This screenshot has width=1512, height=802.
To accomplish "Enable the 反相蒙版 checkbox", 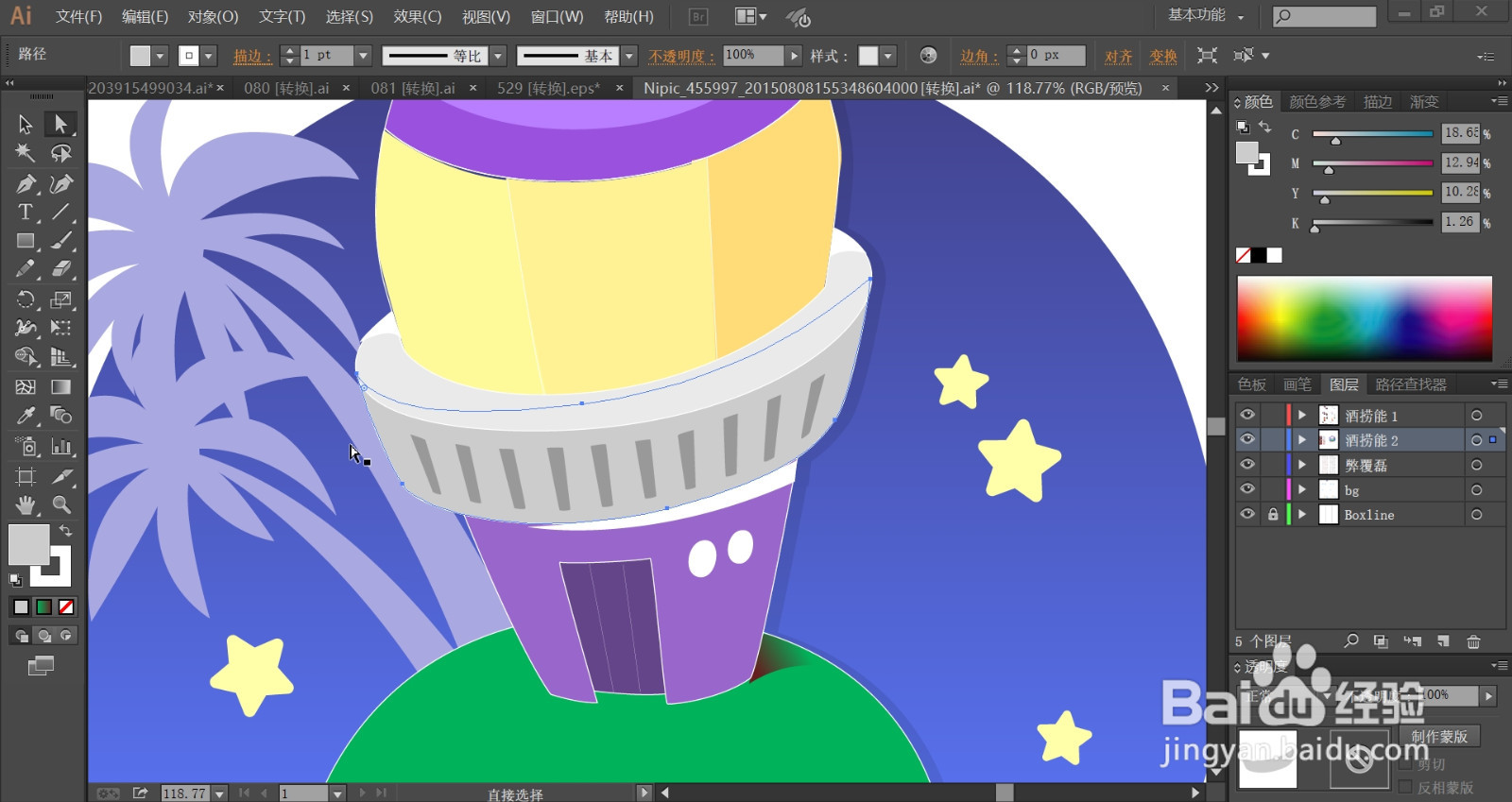I will [x=1405, y=787].
